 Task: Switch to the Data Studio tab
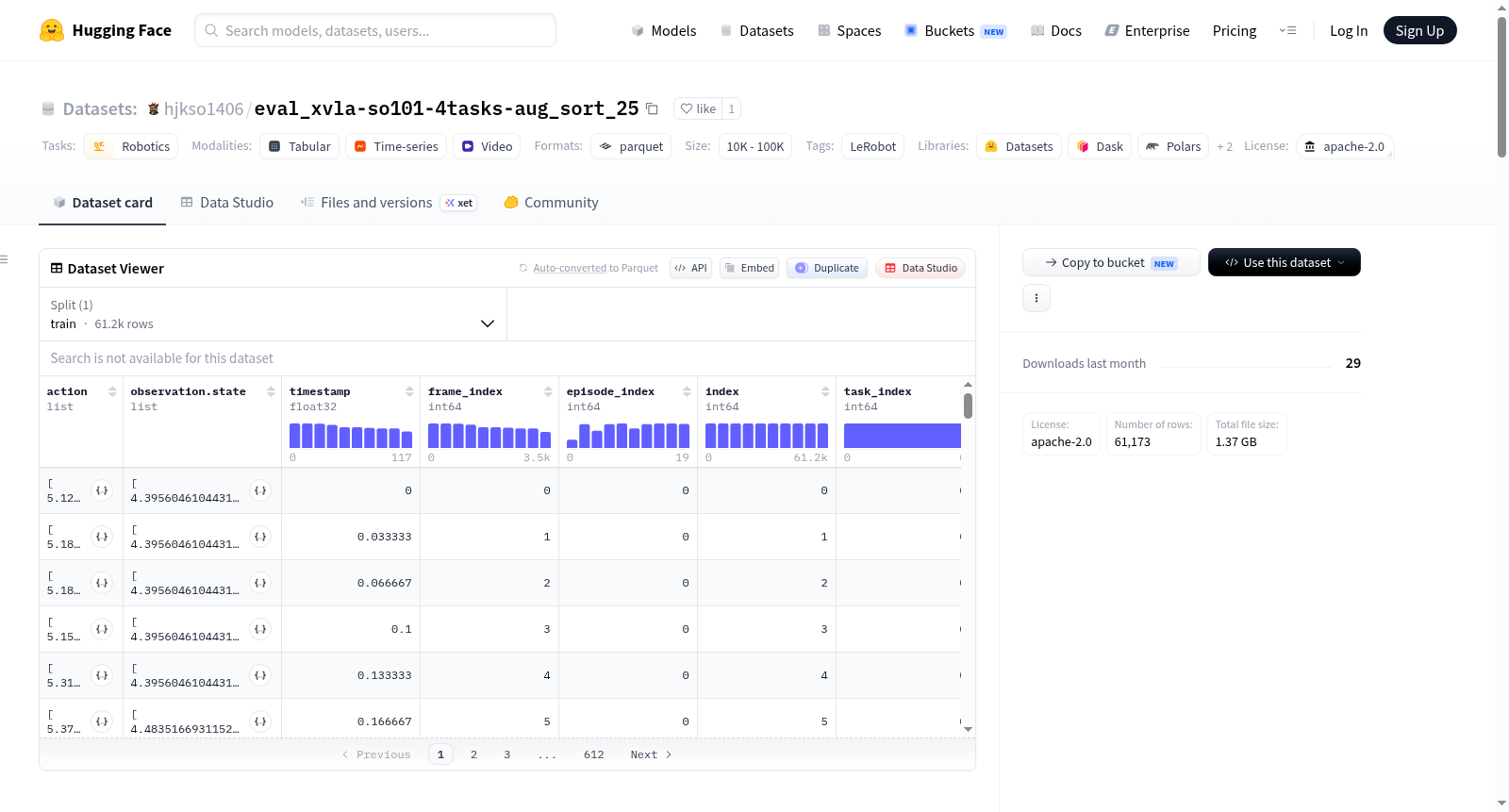(x=227, y=203)
